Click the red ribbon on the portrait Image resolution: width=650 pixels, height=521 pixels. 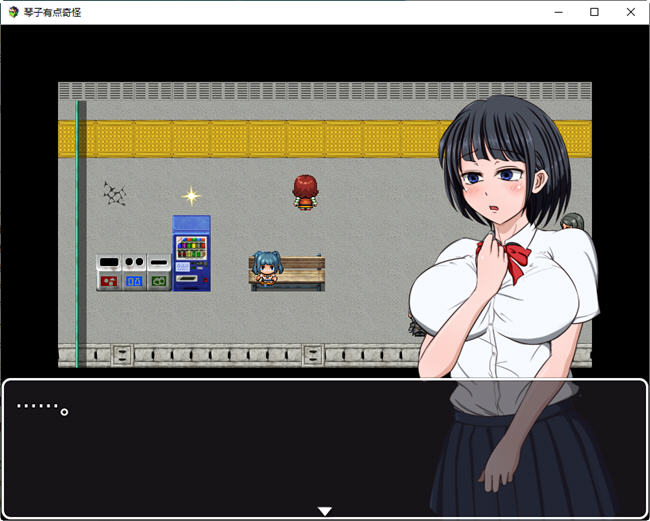point(512,260)
